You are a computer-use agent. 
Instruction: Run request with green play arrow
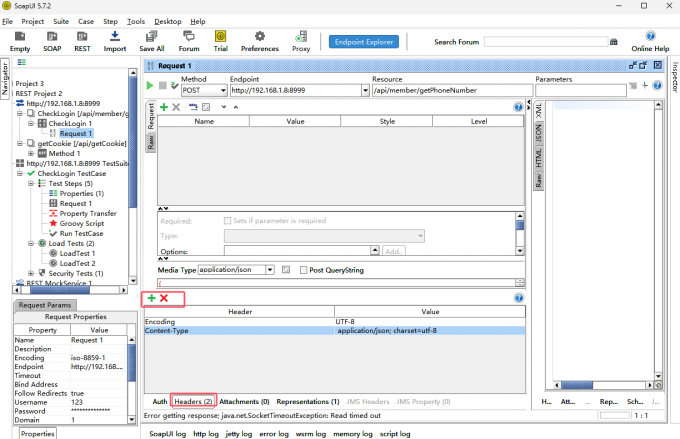[150, 85]
